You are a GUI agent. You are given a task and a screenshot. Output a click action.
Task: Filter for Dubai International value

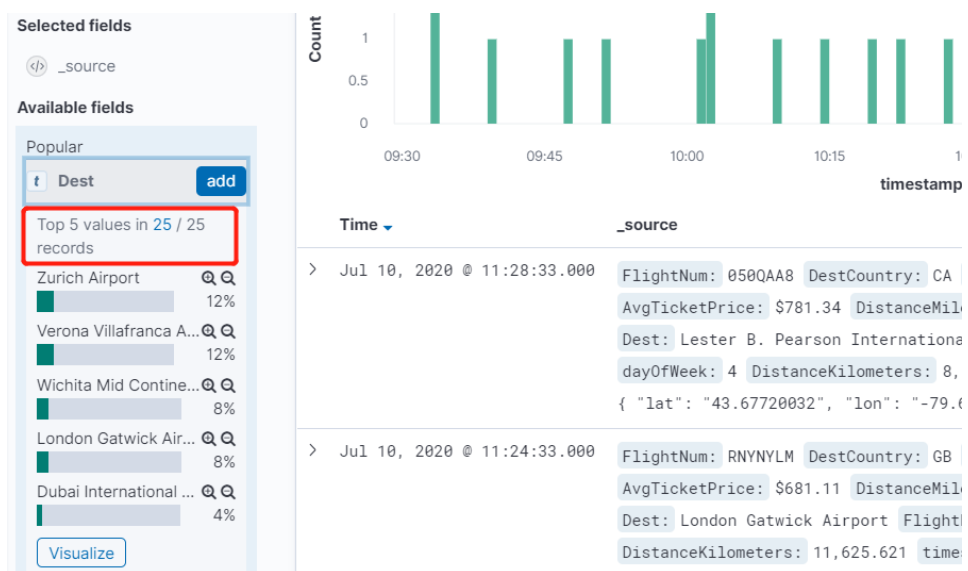click(x=209, y=492)
